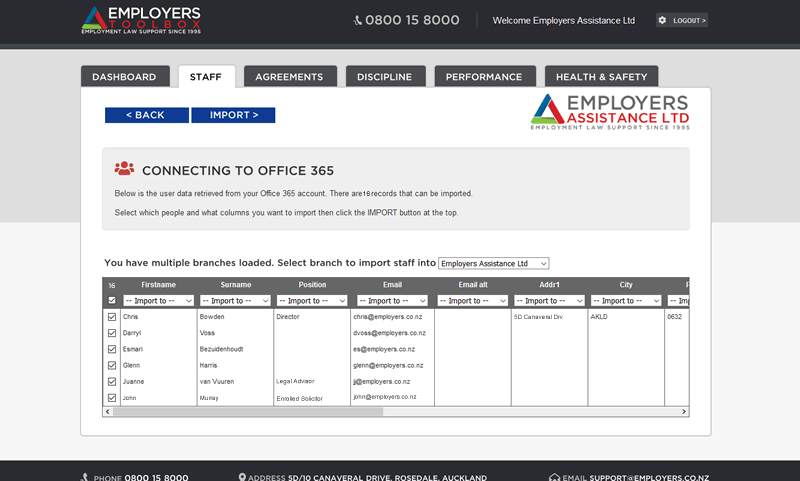Open the branch selection dropdown
Viewport: 800px width, 481px height.
(494, 263)
